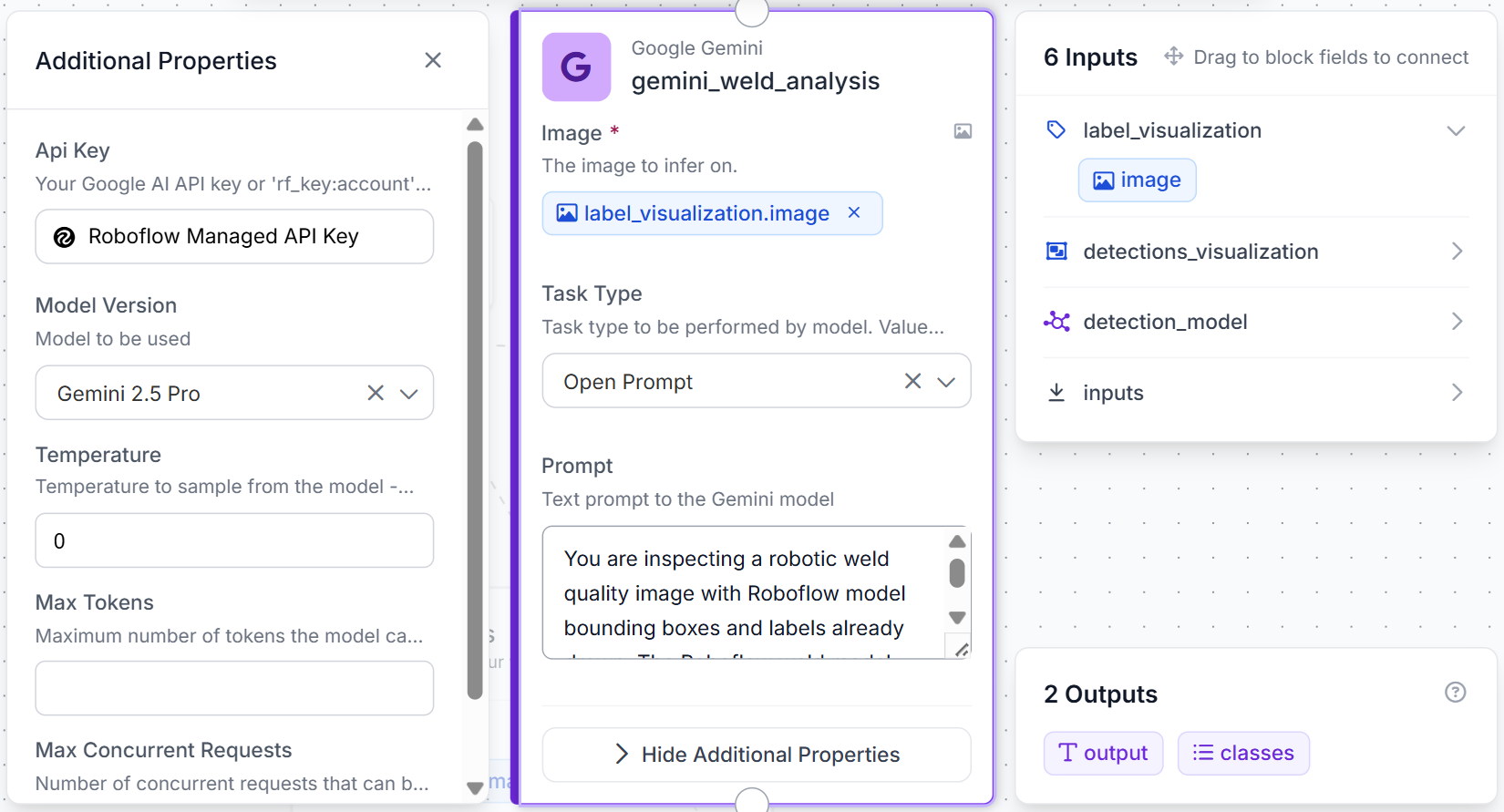Click the Prompt text area scroll down arrow
The height and width of the screenshot is (812, 1504).
(957, 617)
